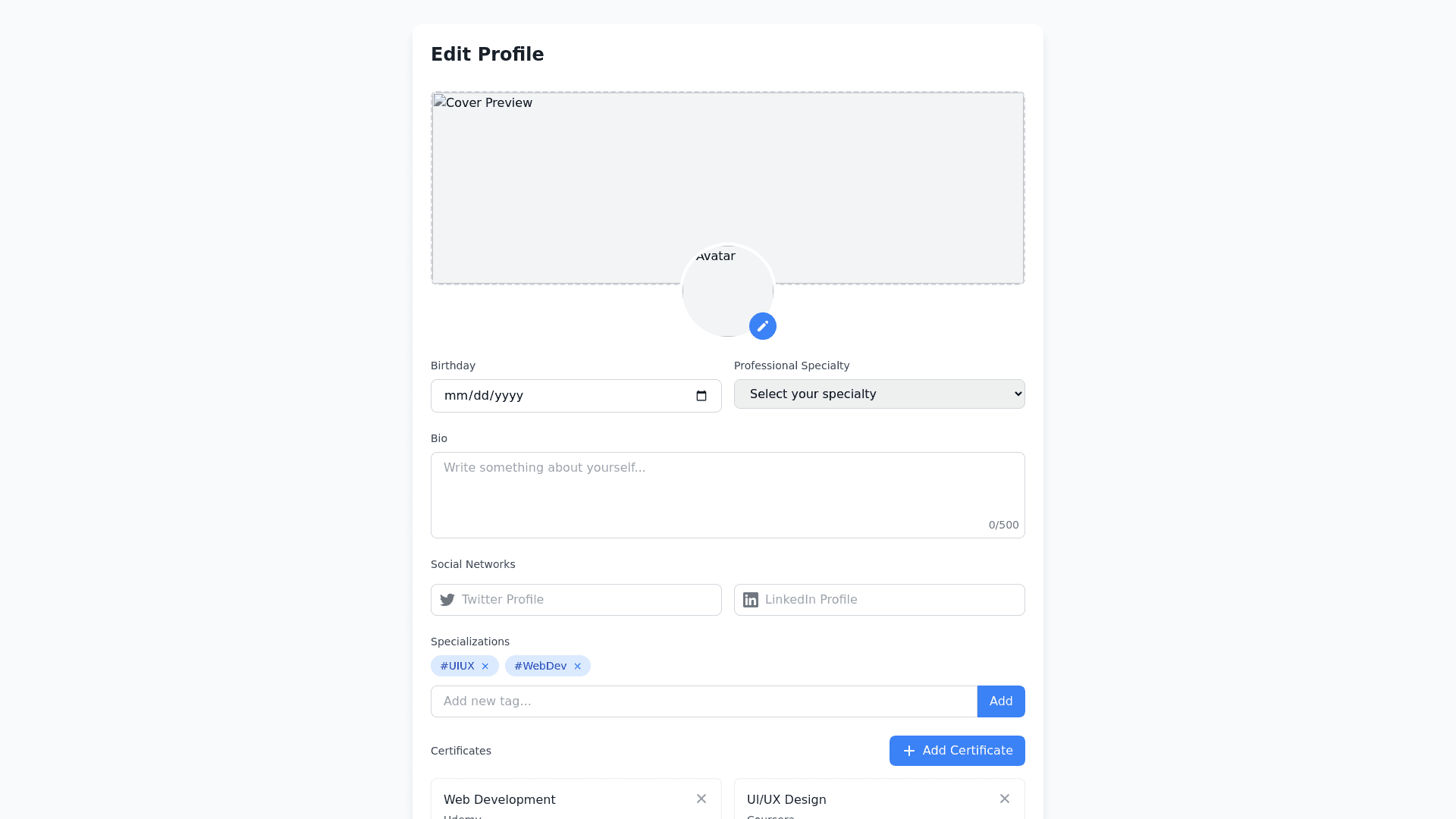
Task: Focus the Birthday date field
Action: point(561,396)
